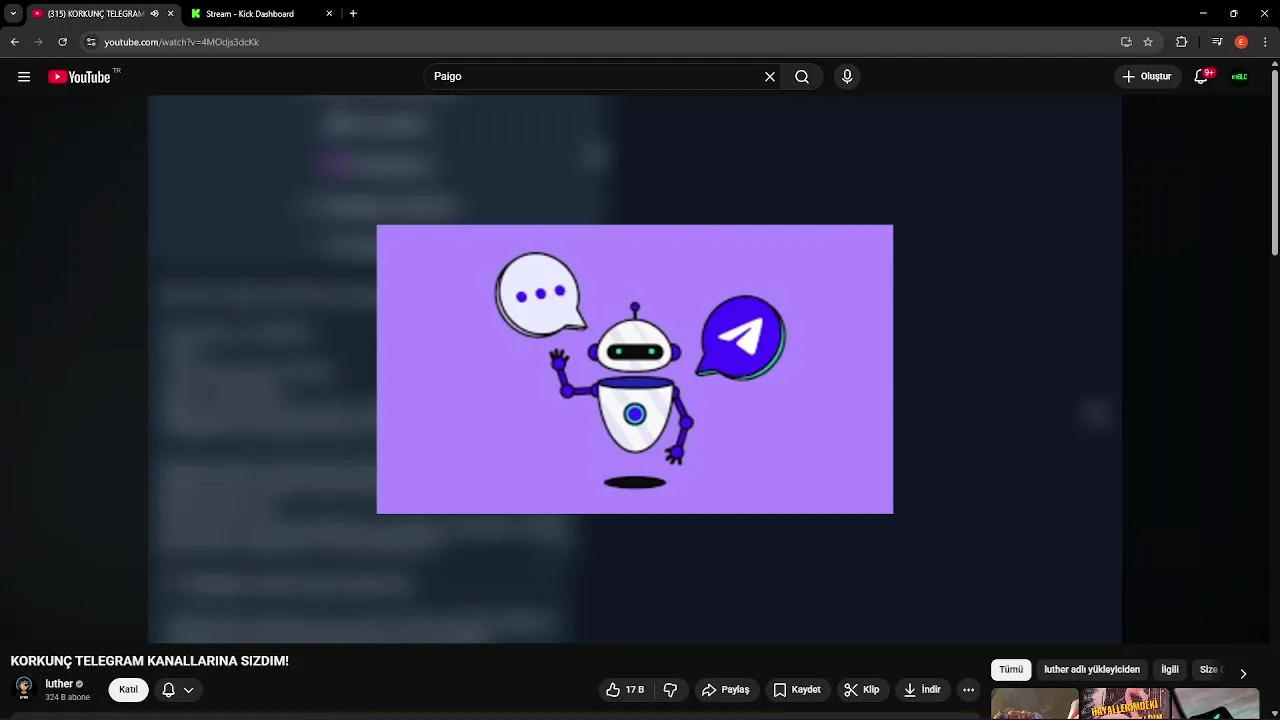Open the luther channel name link
The height and width of the screenshot is (720, 1280).
coord(59,684)
